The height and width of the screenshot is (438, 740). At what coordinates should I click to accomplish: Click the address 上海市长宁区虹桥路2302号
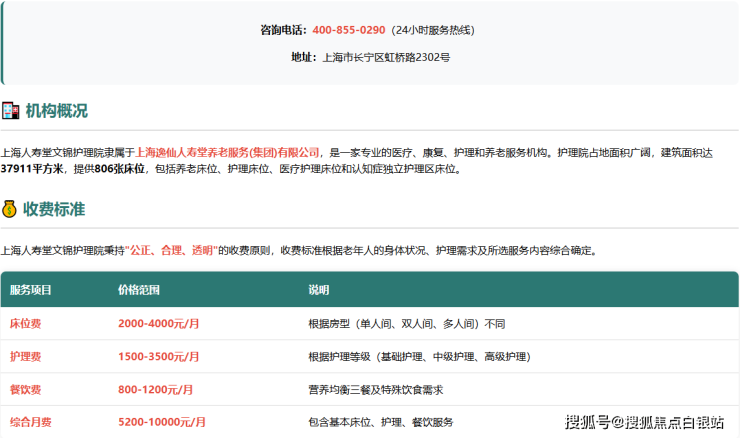386,57
